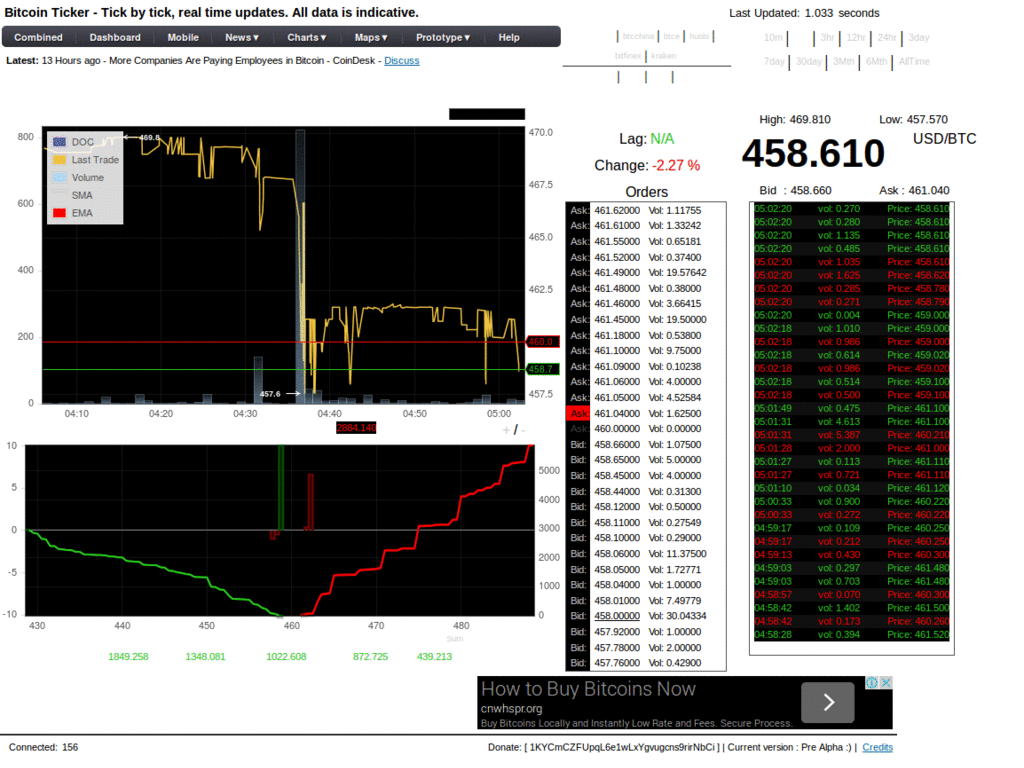
Task: Click the Connected: 156 status text
Action: pyautogui.click(x=43, y=747)
